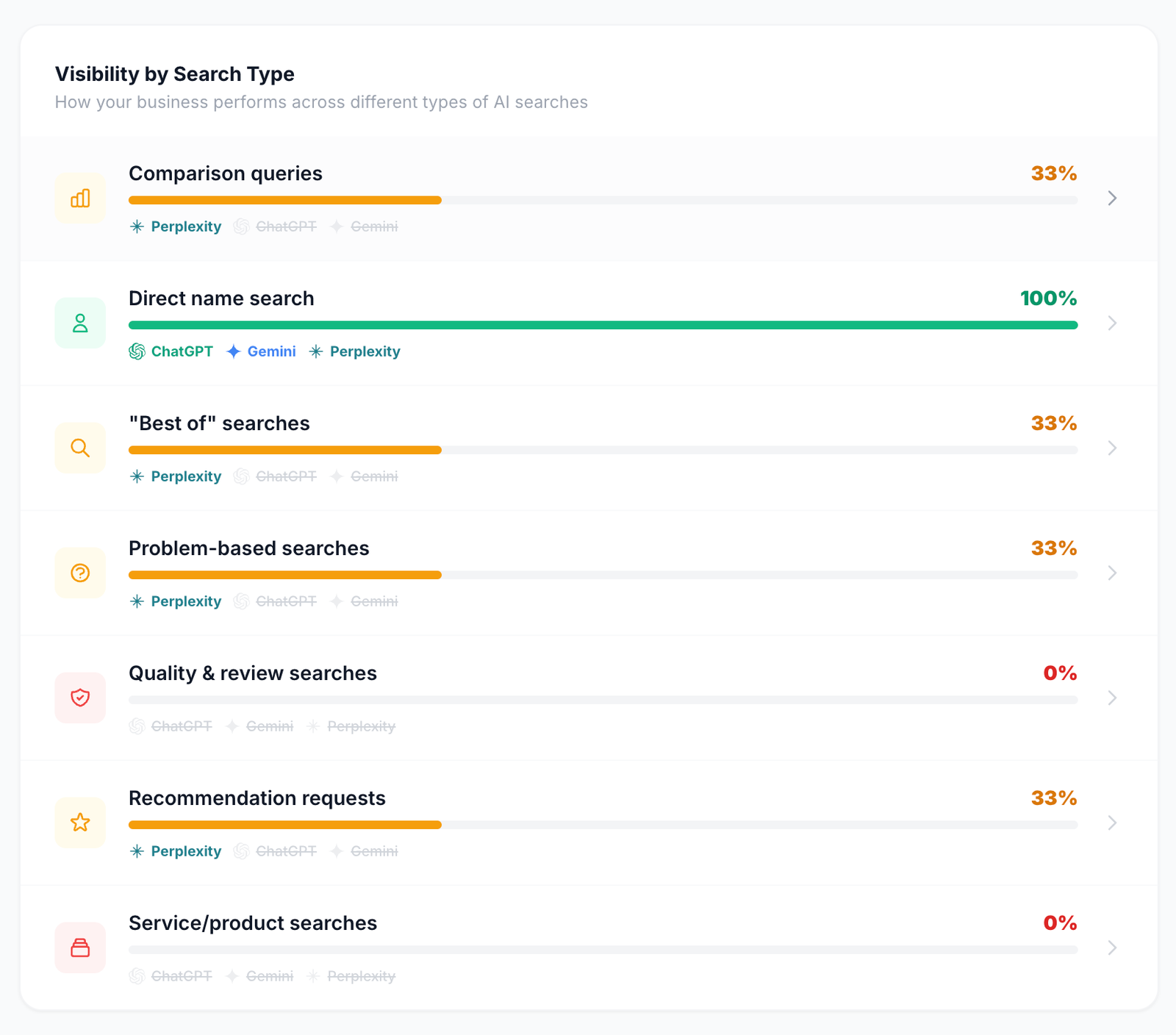Screen dimensions: 1176x1035
Task: Click the question mark icon for Problem-based searches
Action: pos(80,573)
